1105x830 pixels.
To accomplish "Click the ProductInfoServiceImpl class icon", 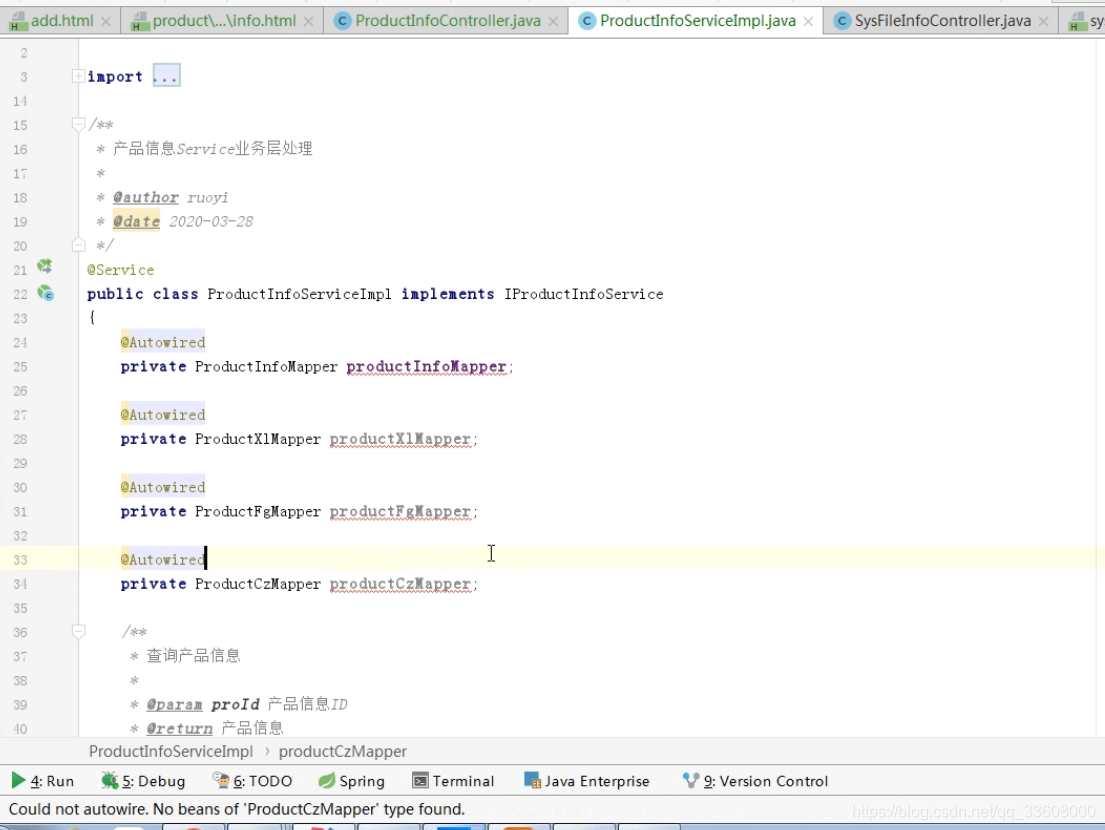I will pyautogui.click(x=586, y=22).
